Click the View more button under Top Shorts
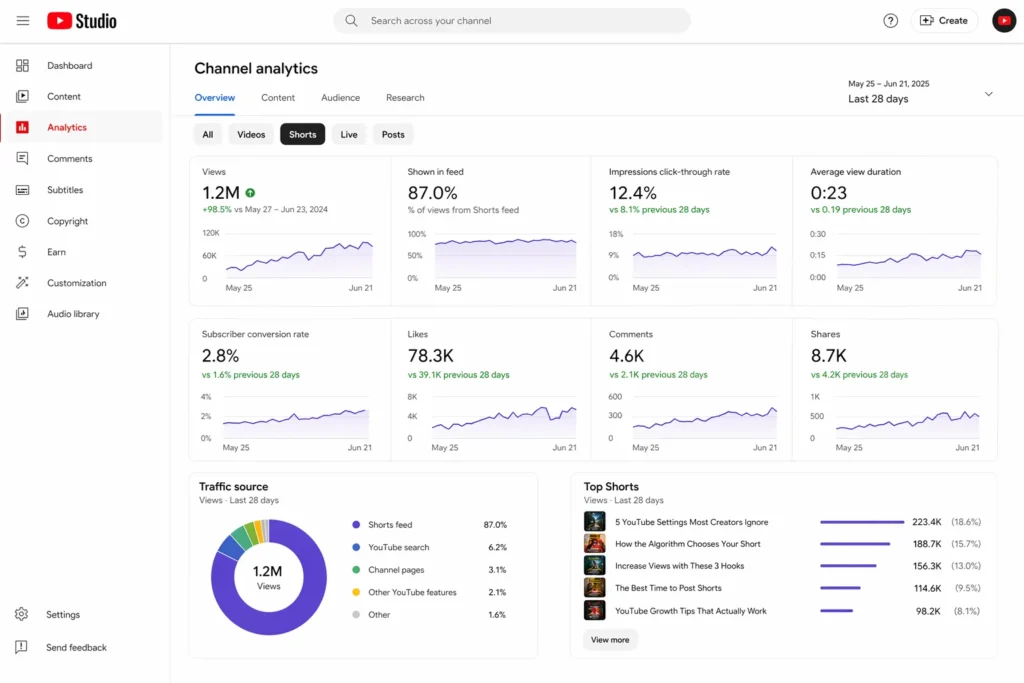 coord(610,639)
